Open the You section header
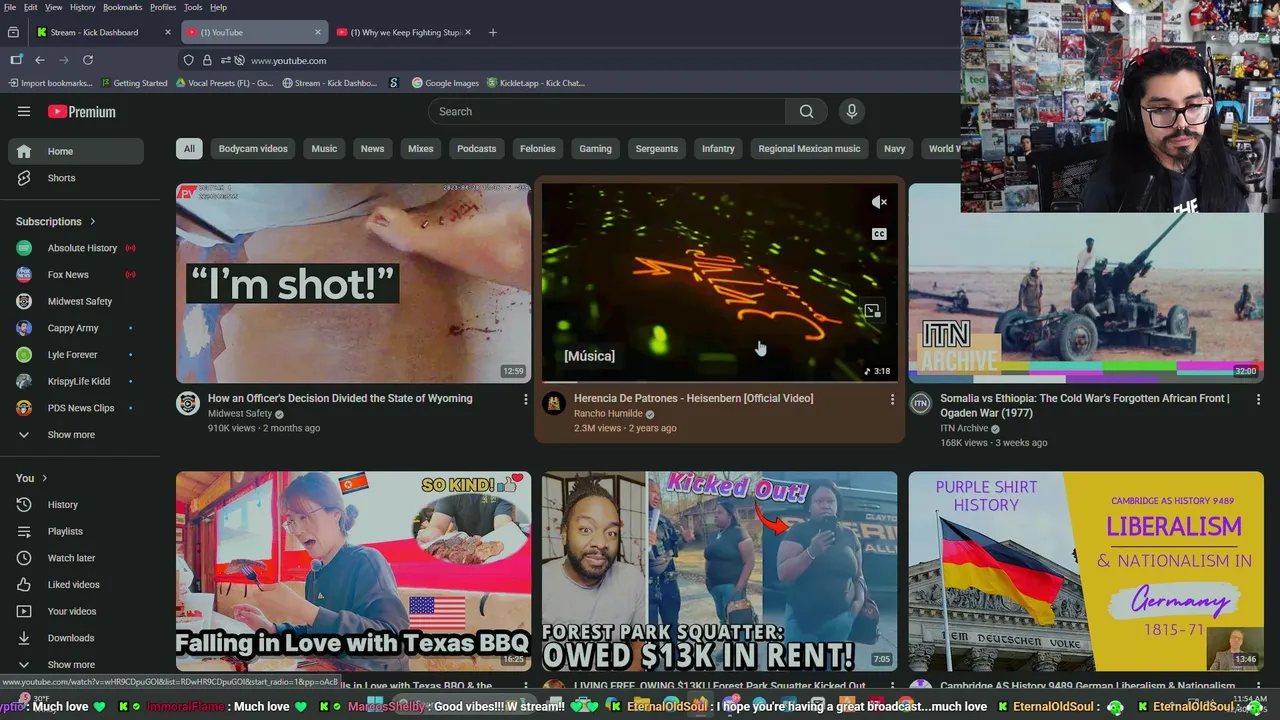1280x720 pixels. 32,478
